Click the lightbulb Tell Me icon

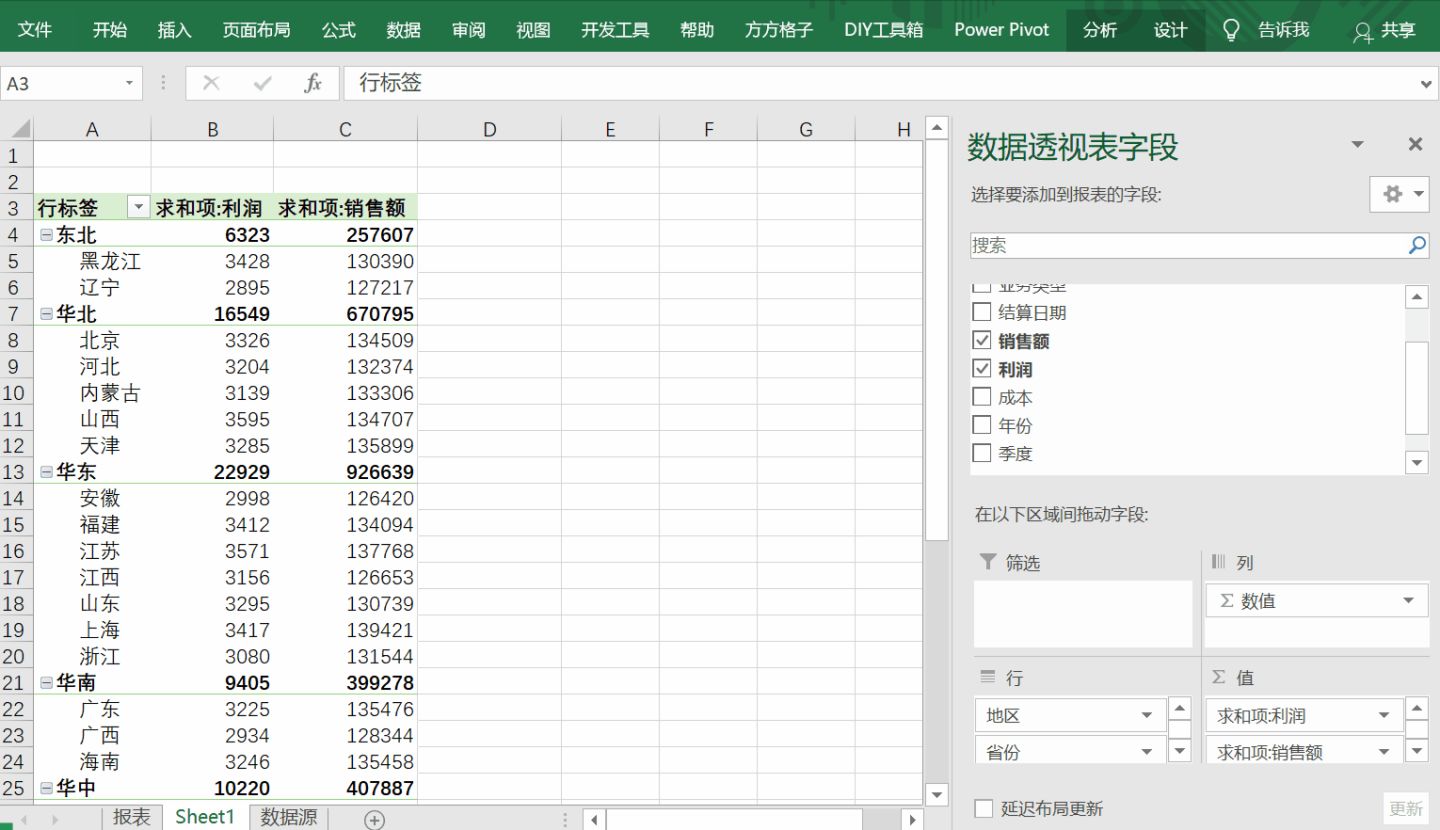tap(1232, 30)
